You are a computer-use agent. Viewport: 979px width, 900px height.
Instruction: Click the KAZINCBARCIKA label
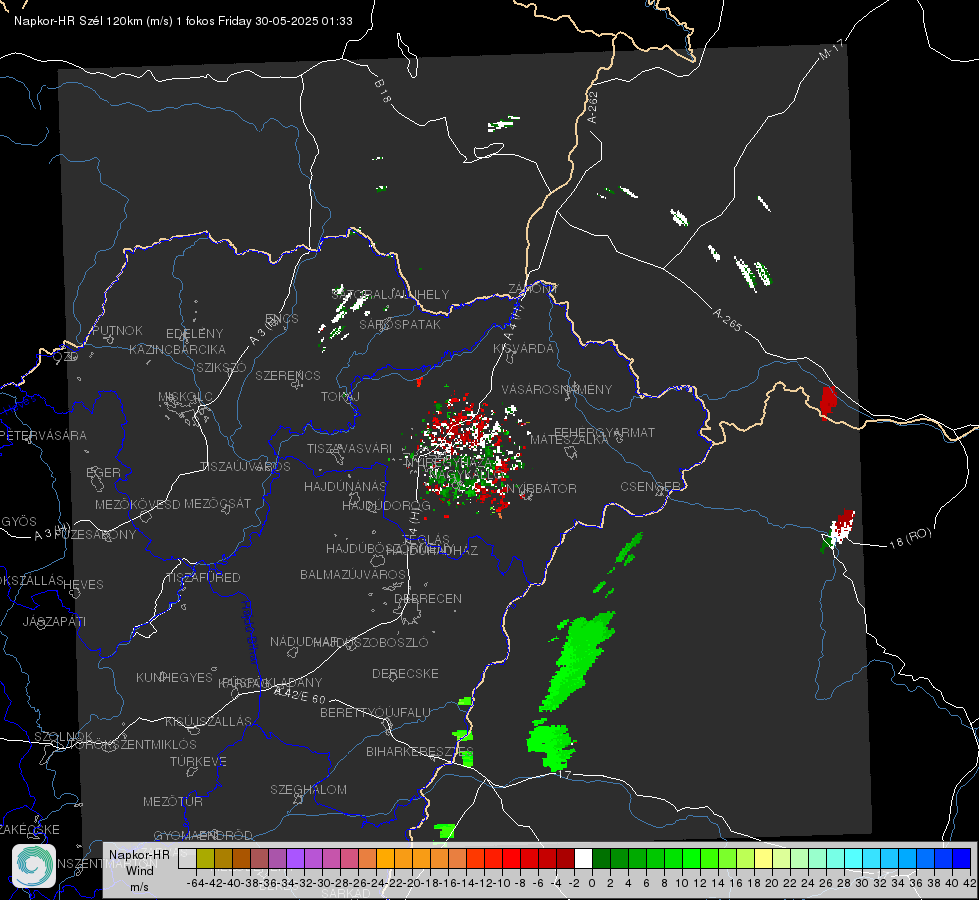coord(177,349)
